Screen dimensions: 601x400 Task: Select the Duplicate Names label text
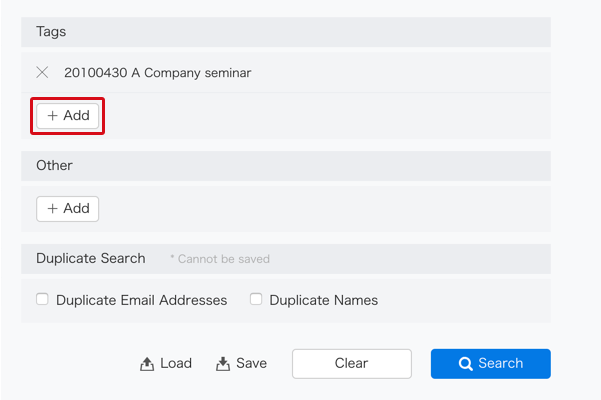click(x=323, y=300)
